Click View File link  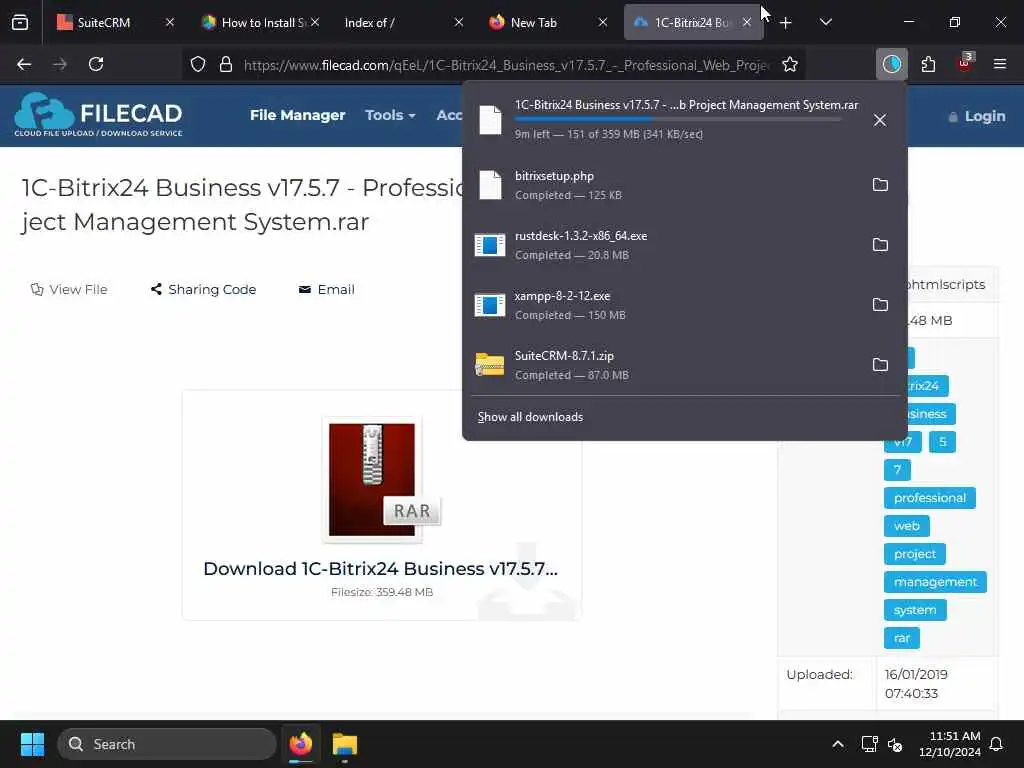tap(69, 289)
